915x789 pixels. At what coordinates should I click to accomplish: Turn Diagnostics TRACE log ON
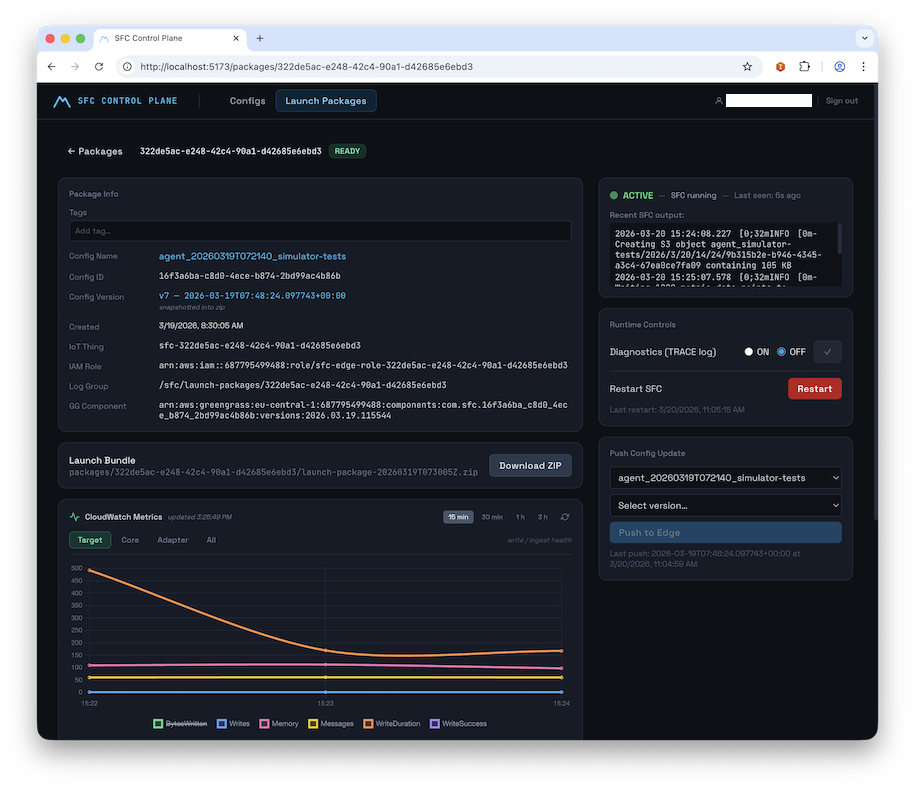pos(748,352)
